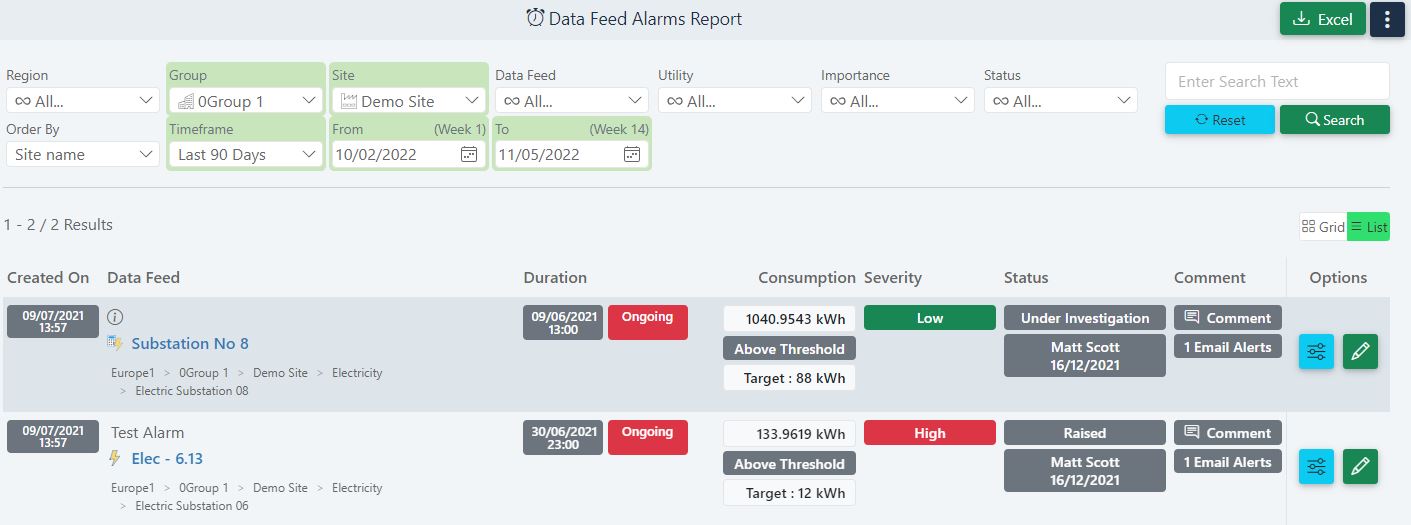Open the Region dropdown
Screen dimensions: 1411x525
pyautogui.click(x=83, y=101)
